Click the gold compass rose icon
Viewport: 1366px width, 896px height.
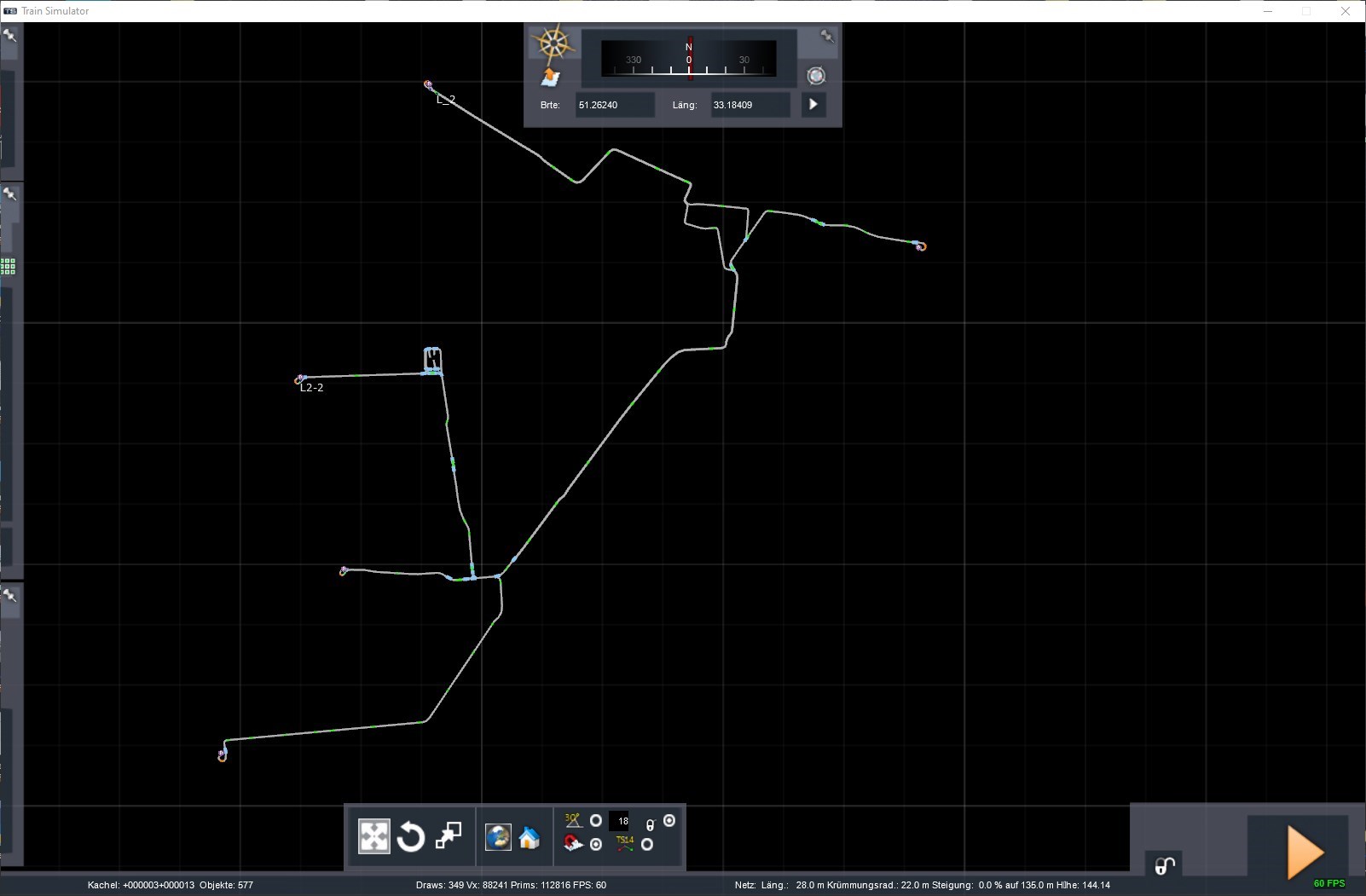(x=553, y=43)
